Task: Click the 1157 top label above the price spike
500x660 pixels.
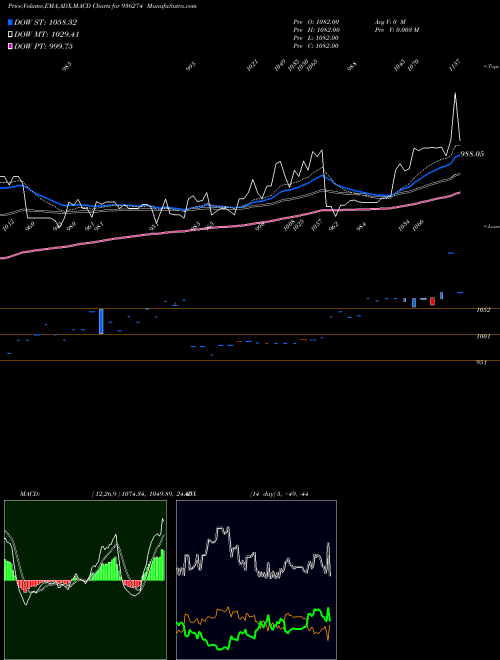Action: [x=455, y=66]
